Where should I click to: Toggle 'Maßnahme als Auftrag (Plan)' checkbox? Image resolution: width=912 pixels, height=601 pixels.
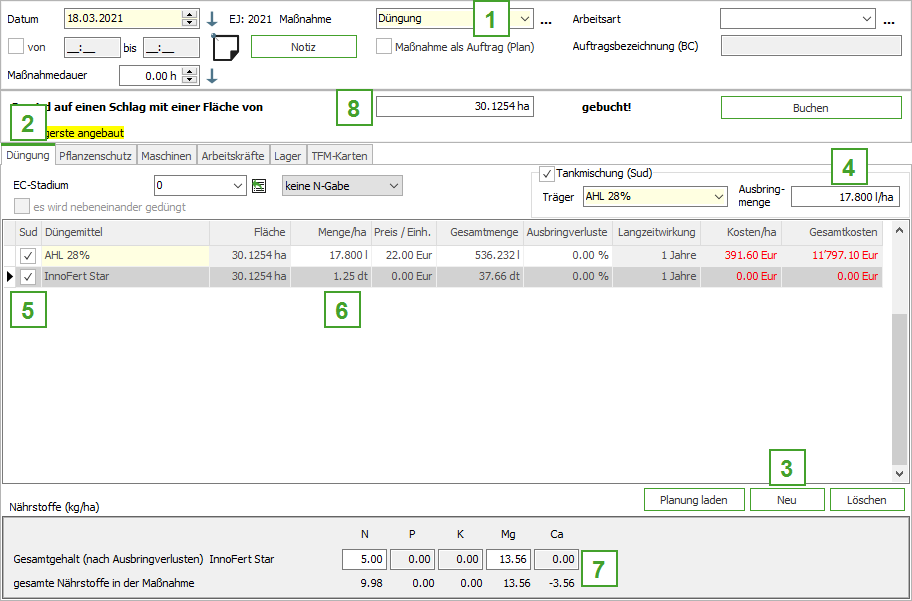click(x=384, y=46)
